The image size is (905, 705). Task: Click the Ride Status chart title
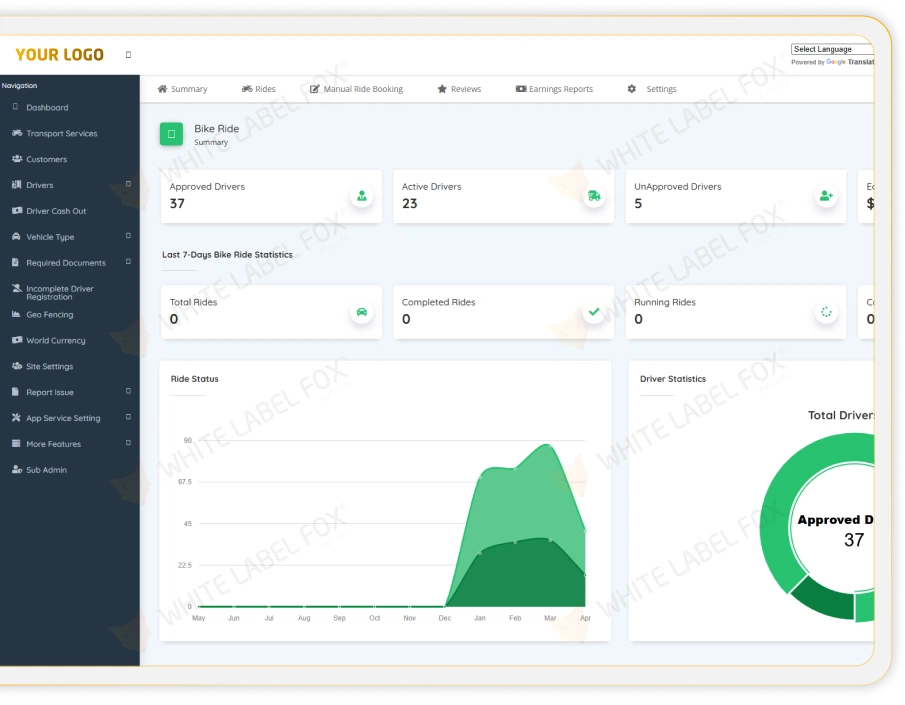tap(195, 379)
